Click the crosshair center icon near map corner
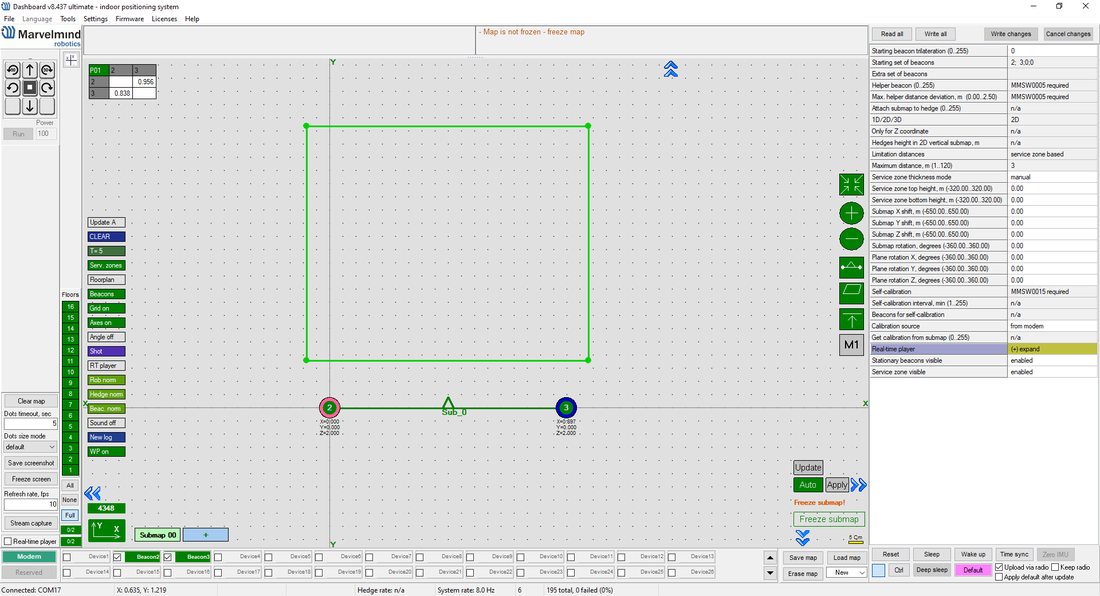This screenshot has height=596, width=1100. [x=71, y=60]
